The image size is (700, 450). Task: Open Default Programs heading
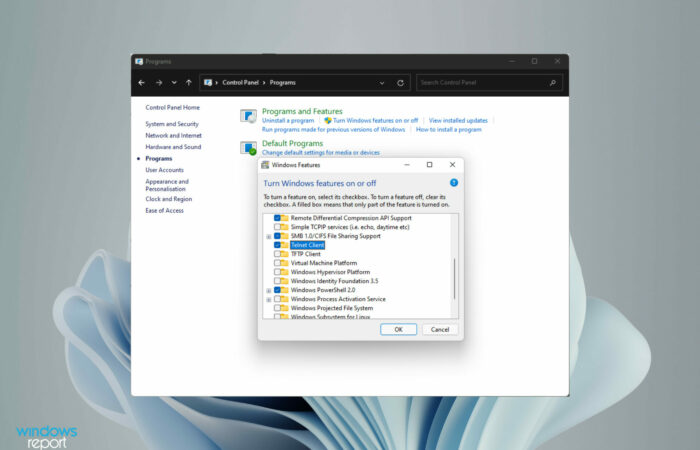(x=292, y=143)
